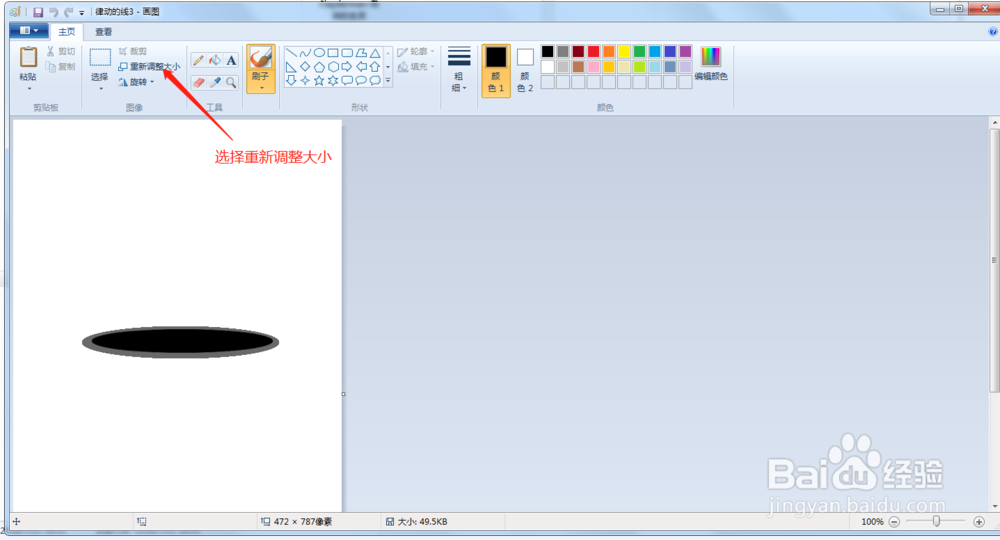Activate Color 2 (颜色 2) selector
The width and height of the screenshot is (1000, 540).
coord(525,69)
